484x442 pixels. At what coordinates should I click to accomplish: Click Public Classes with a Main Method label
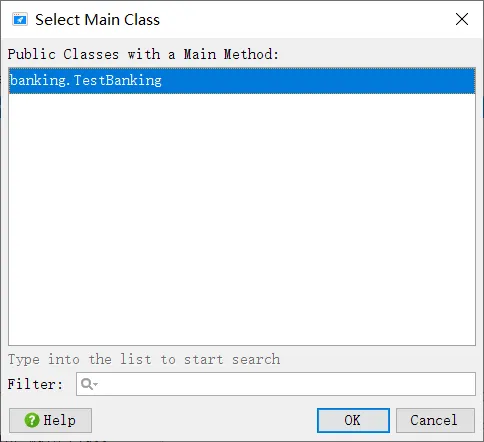pos(143,54)
